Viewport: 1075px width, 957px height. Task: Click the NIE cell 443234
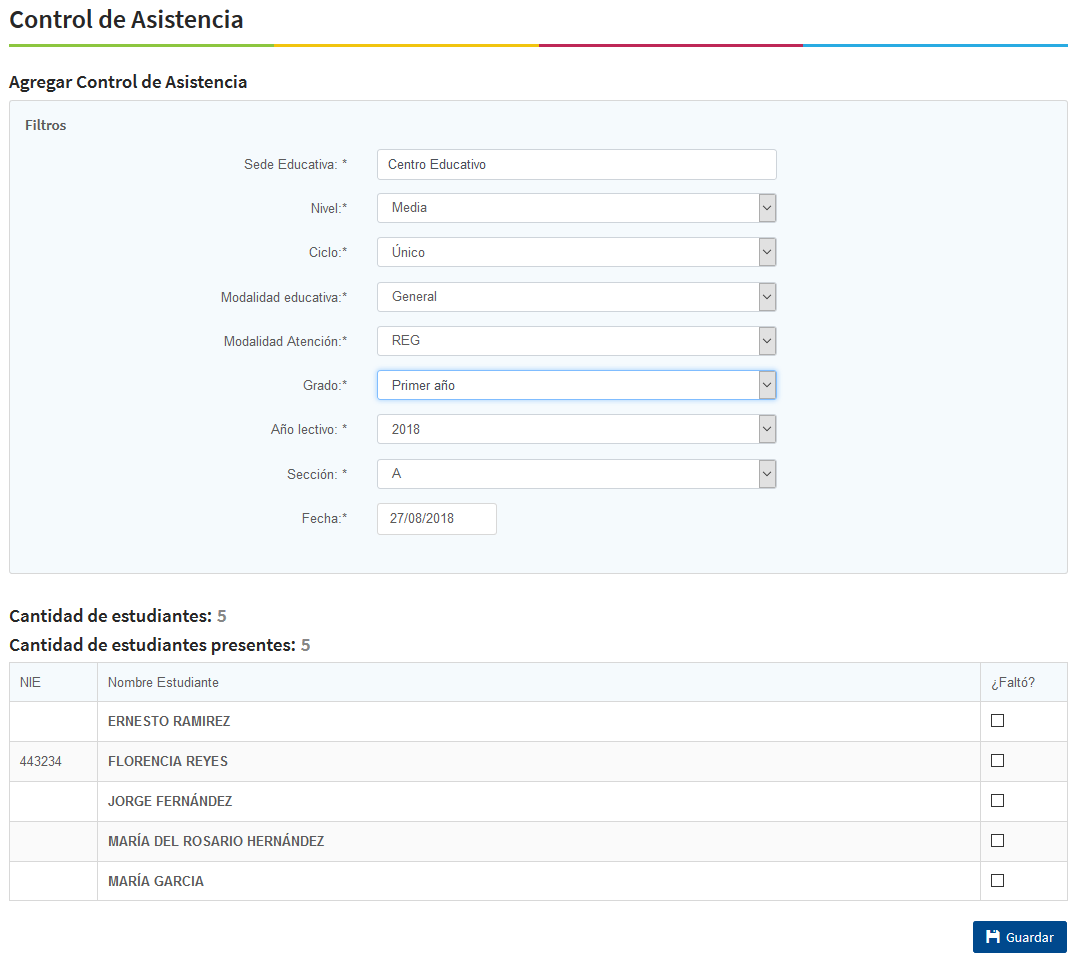click(41, 761)
